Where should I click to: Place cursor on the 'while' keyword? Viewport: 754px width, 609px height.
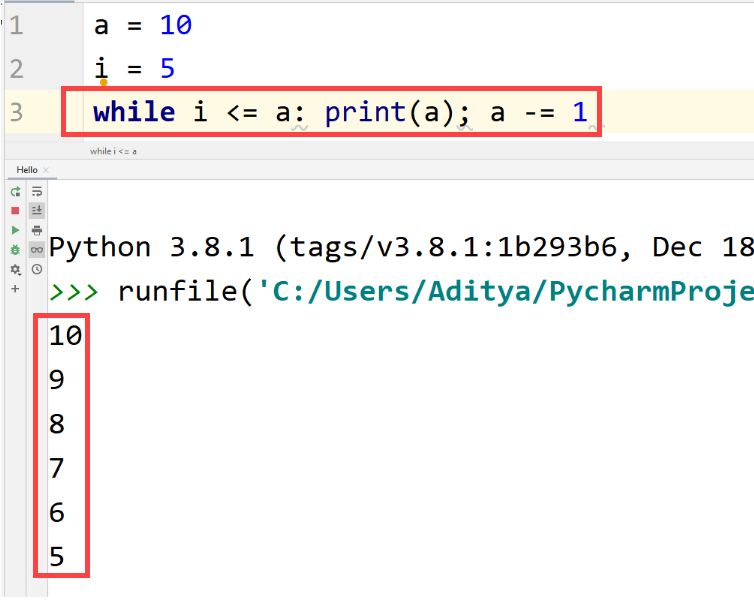click(134, 112)
